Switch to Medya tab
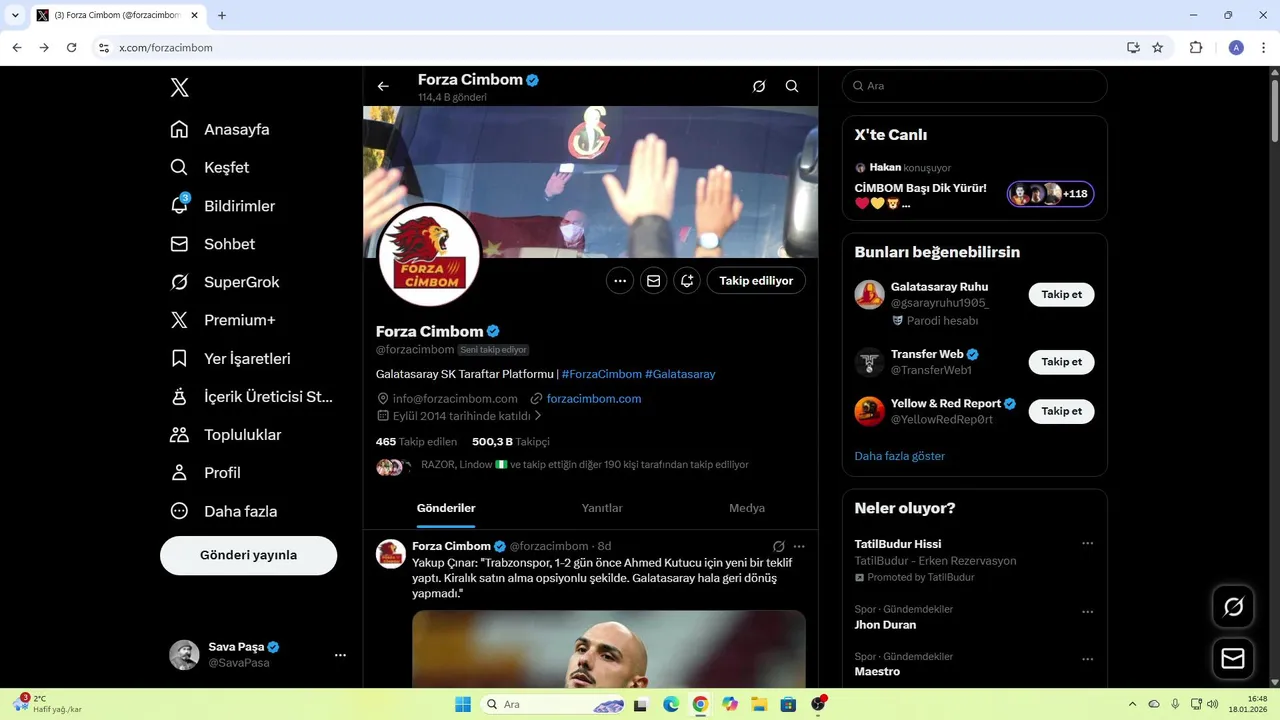The image size is (1280, 720). point(747,508)
